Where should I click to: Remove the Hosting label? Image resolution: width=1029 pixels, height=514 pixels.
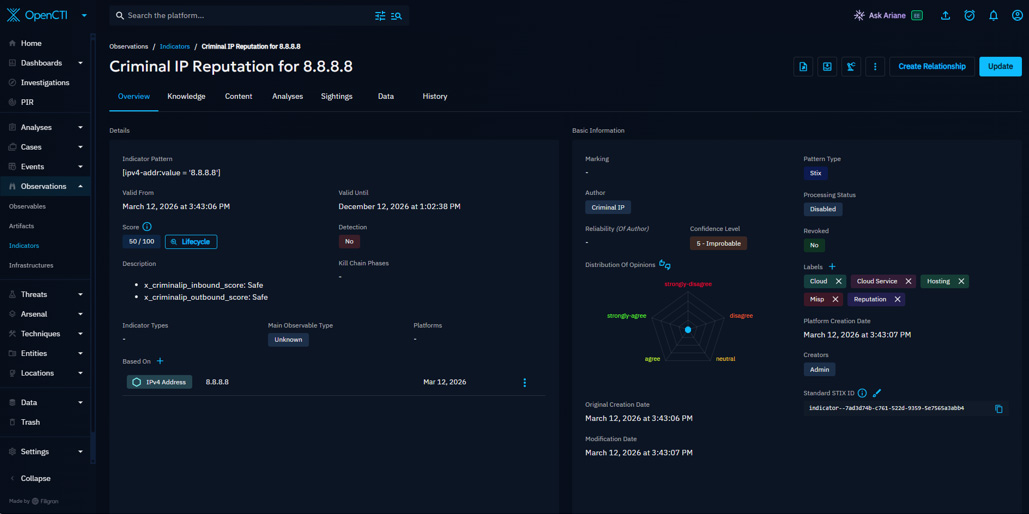coord(961,281)
